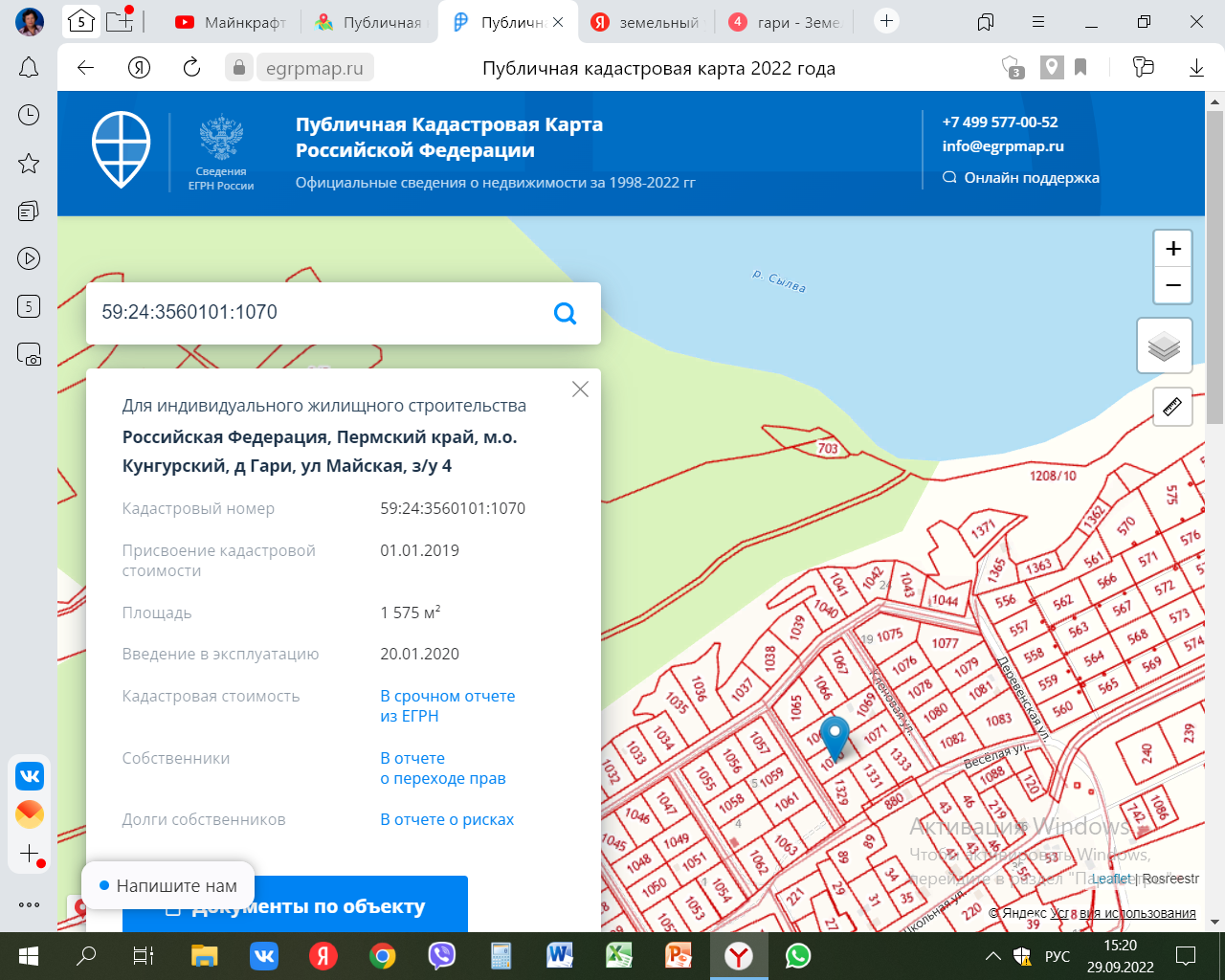This screenshot has width=1225, height=980.
Task: Zoom out the map with minus button
Action: point(1173,285)
